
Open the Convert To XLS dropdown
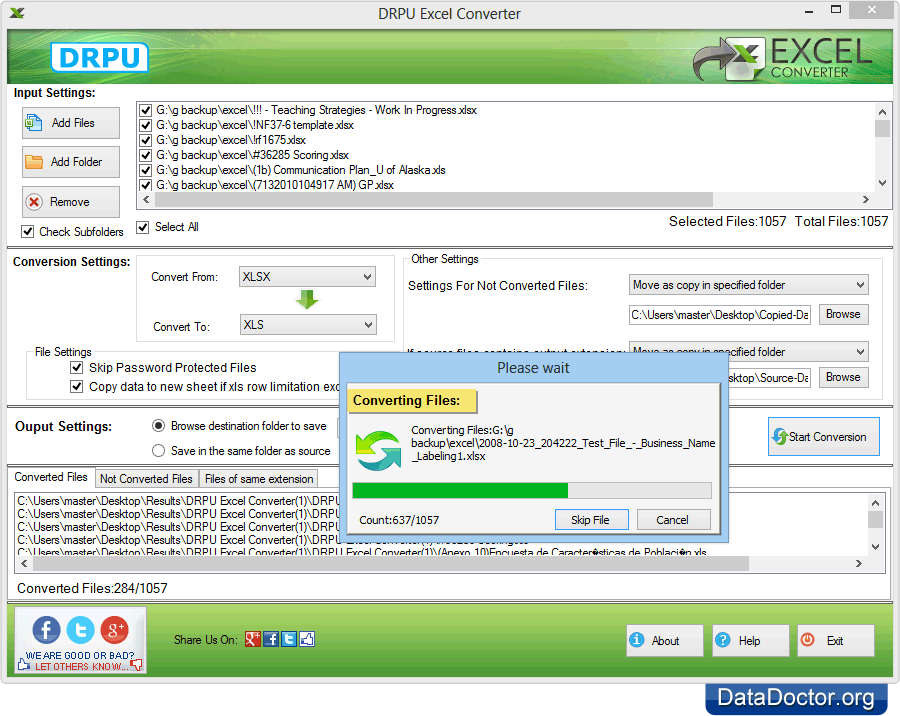tap(307, 325)
